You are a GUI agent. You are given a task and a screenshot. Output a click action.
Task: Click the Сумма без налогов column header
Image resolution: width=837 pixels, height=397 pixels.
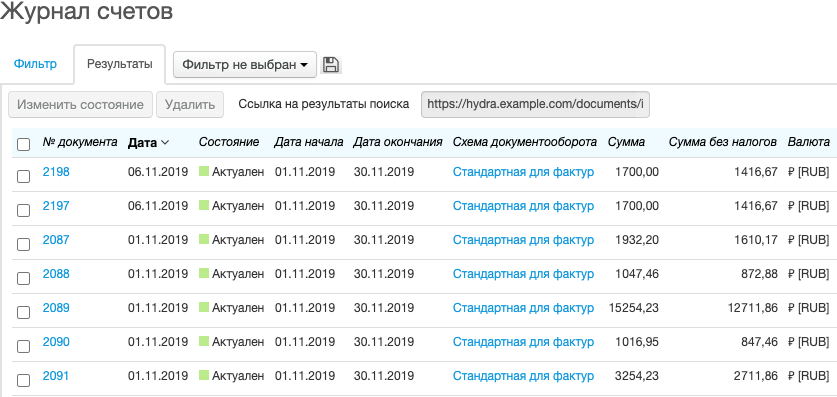point(722,142)
